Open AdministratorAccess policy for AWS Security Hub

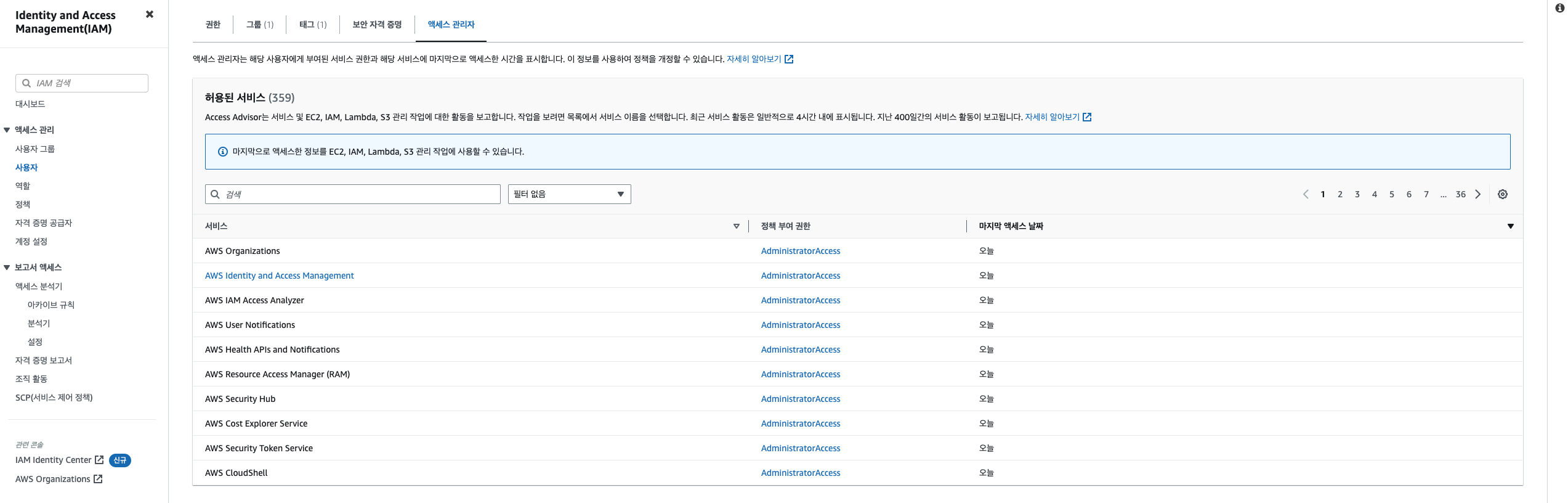801,399
